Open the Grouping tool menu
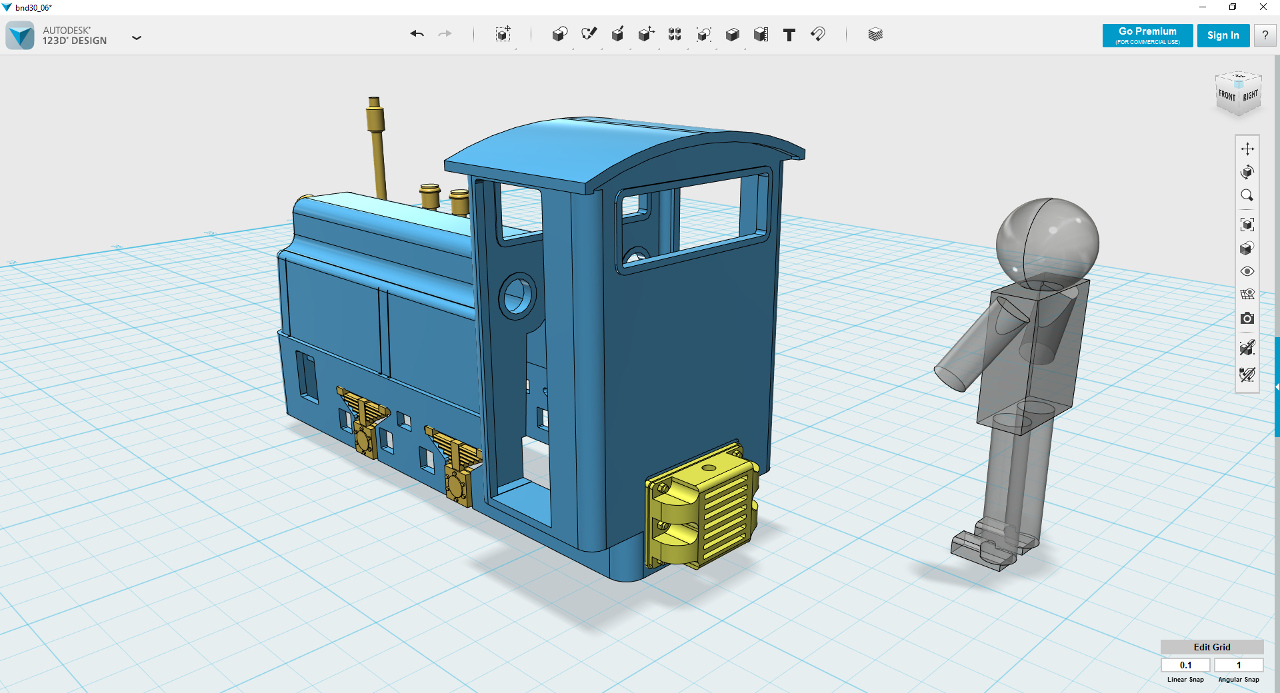1280x693 pixels. click(704, 34)
